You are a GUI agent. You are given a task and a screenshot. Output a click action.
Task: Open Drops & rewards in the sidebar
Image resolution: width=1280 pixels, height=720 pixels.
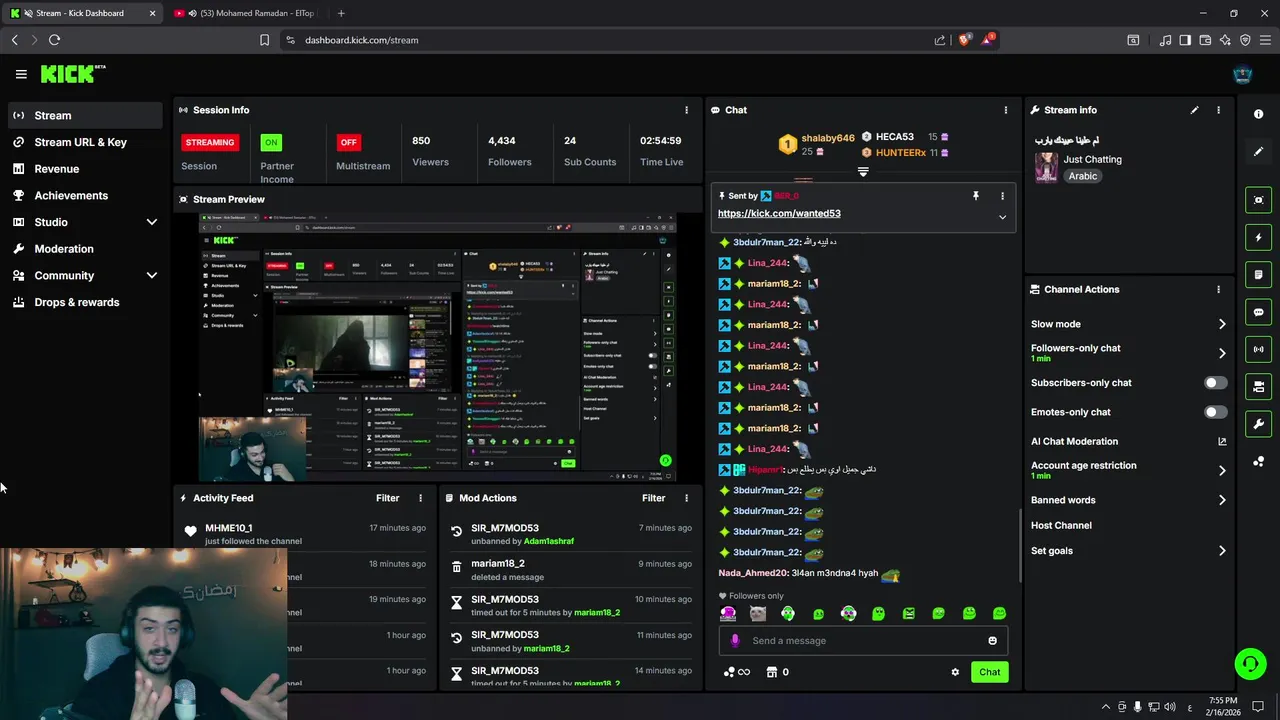85,302
